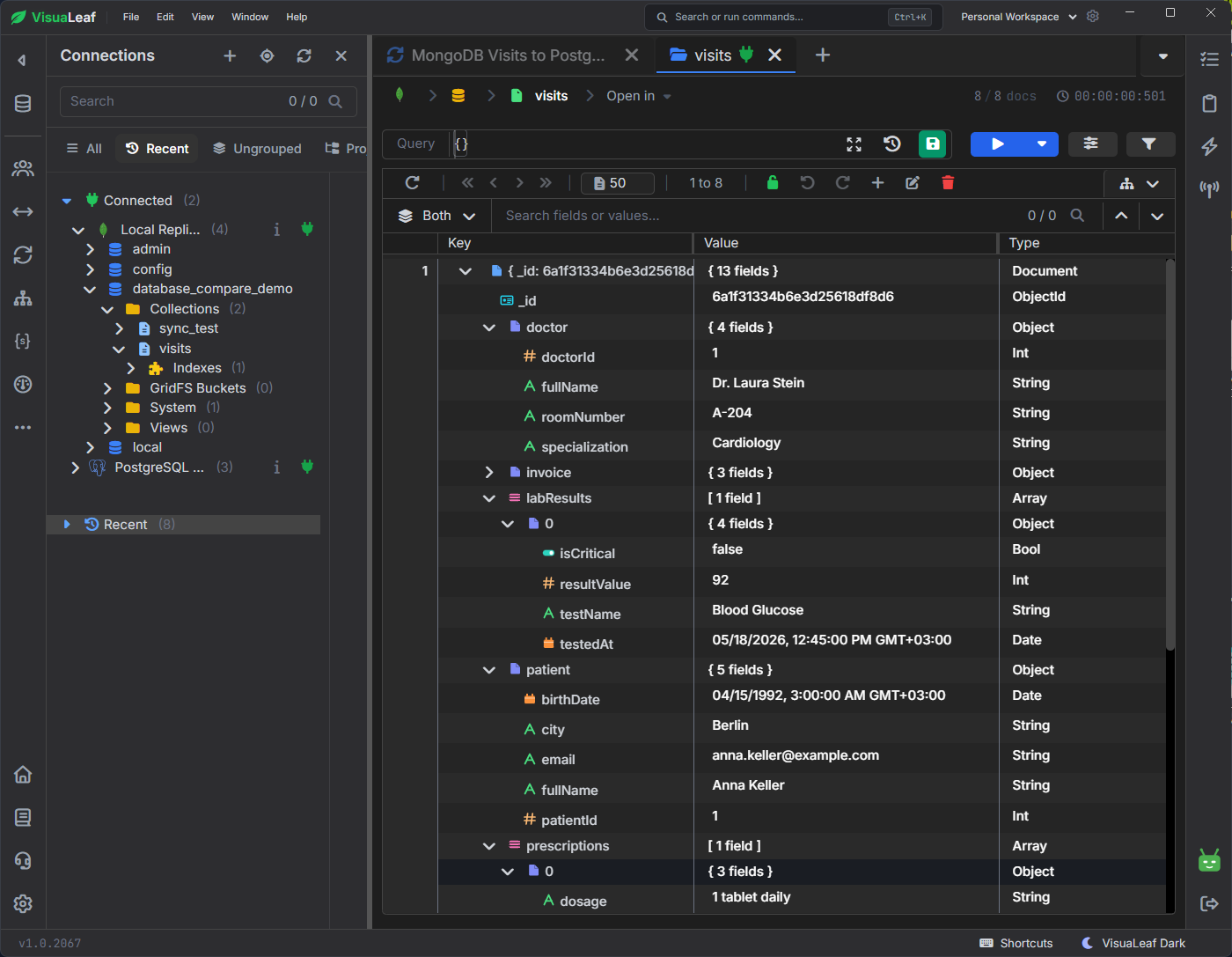Switch to MongoDB Visits to Postg... tab
The image size is (1232, 957).
508,55
